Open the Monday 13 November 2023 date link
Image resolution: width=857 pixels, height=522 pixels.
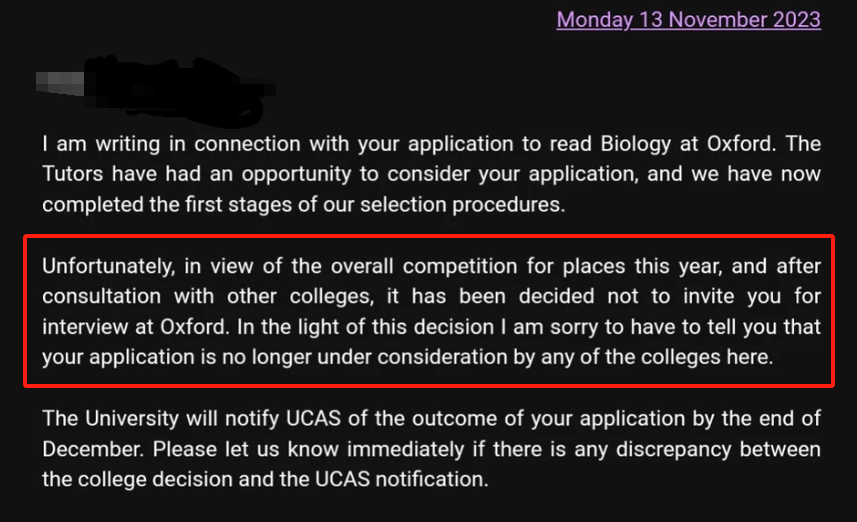[x=688, y=19]
